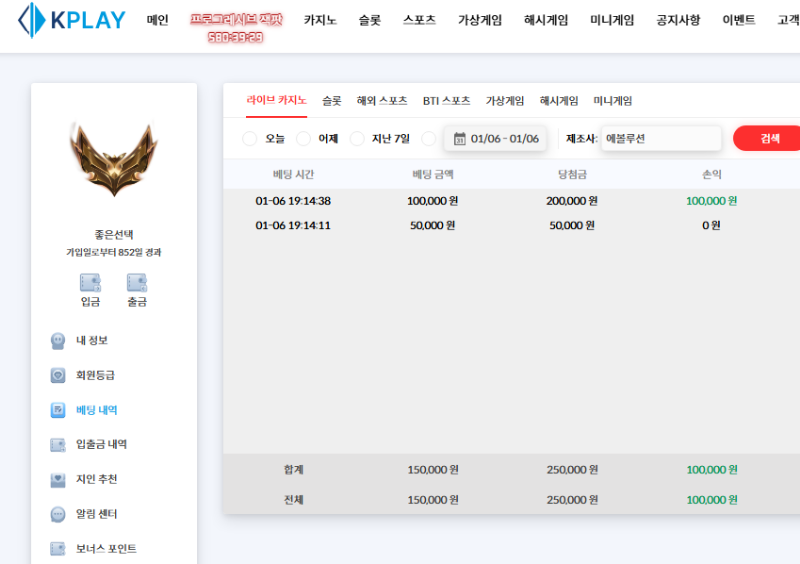The height and width of the screenshot is (564, 800).
Task: Click the 출금 withdrawal wallet icon
Action: click(137, 283)
